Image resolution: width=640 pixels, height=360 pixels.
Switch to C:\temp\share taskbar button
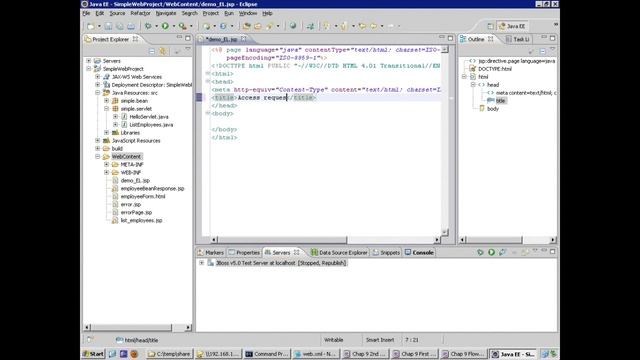tap(170, 354)
